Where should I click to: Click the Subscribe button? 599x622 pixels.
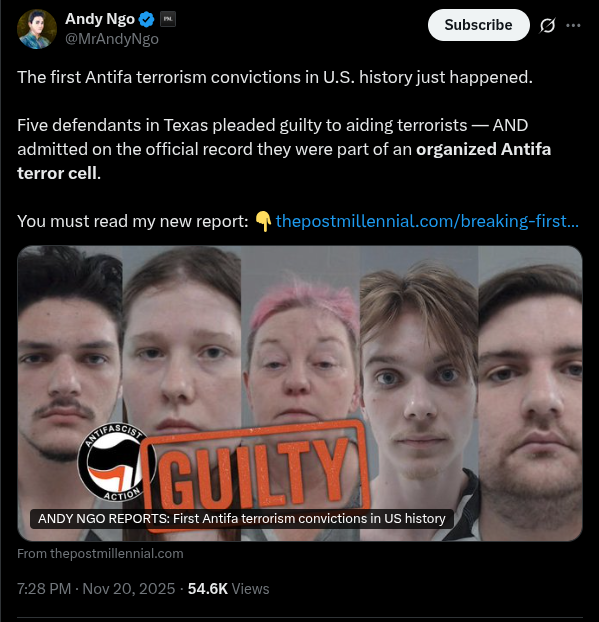coord(478,25)
